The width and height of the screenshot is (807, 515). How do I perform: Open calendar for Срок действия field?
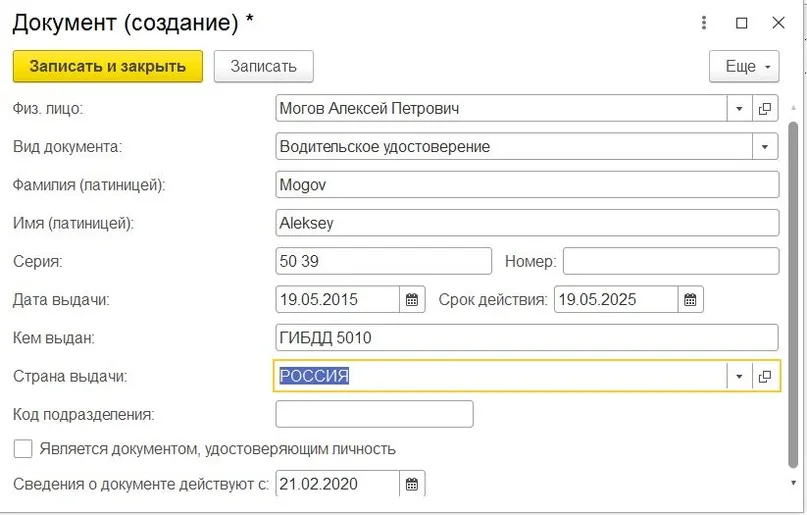(x=690, y=299)
